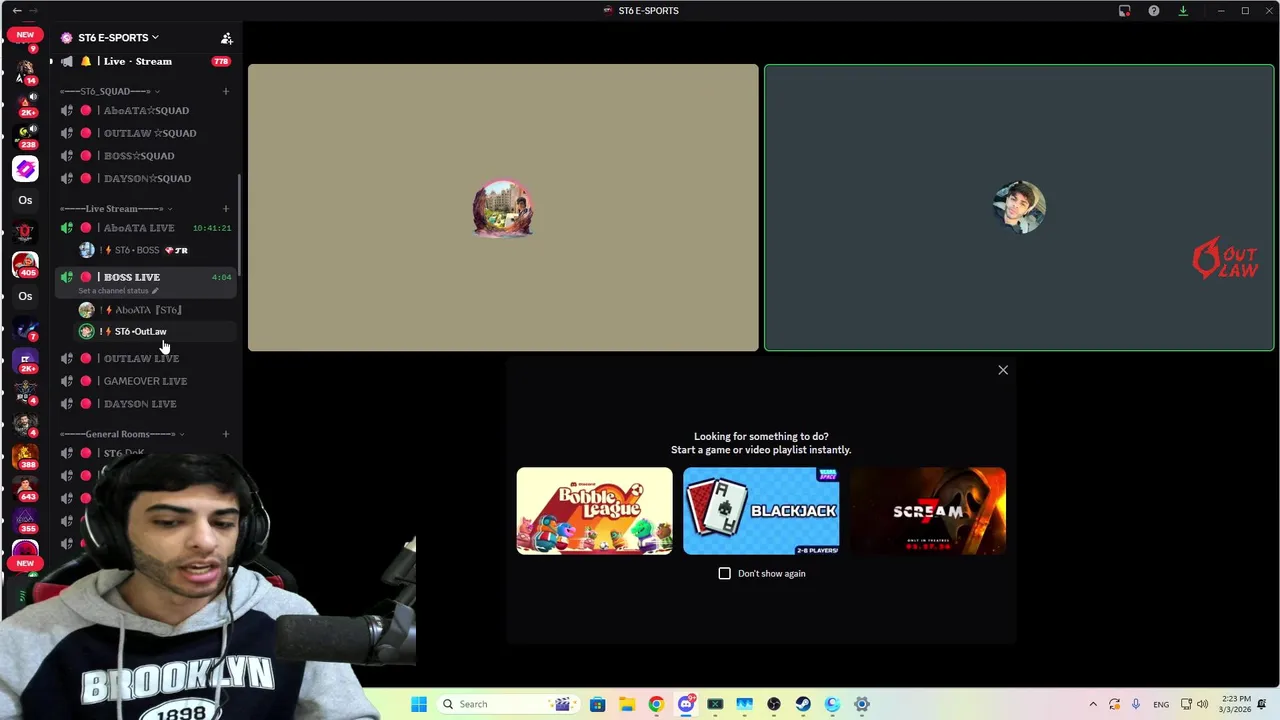Open Steam from taskbar
This screenshot has height=720, width=1280.
pos(803,704)
